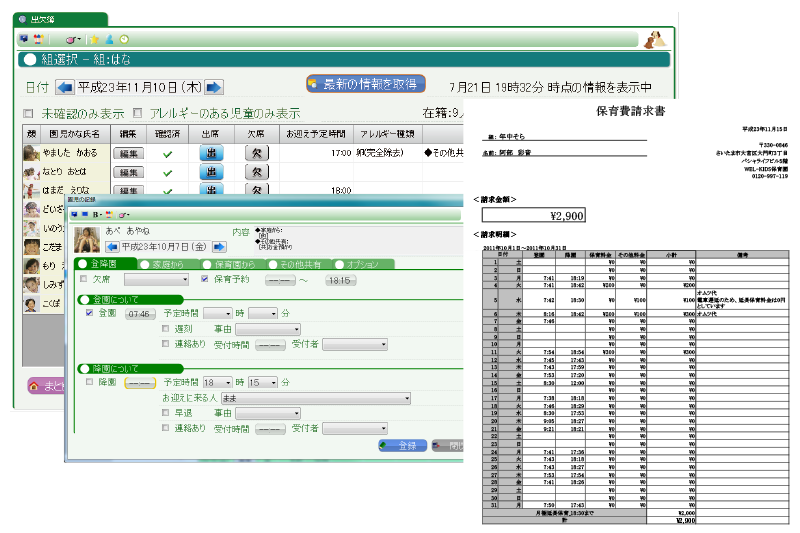Click the clock icon in main toolbar
Image resolution: width=800 pixels, height=533 pixels.
tap(124, 39)
